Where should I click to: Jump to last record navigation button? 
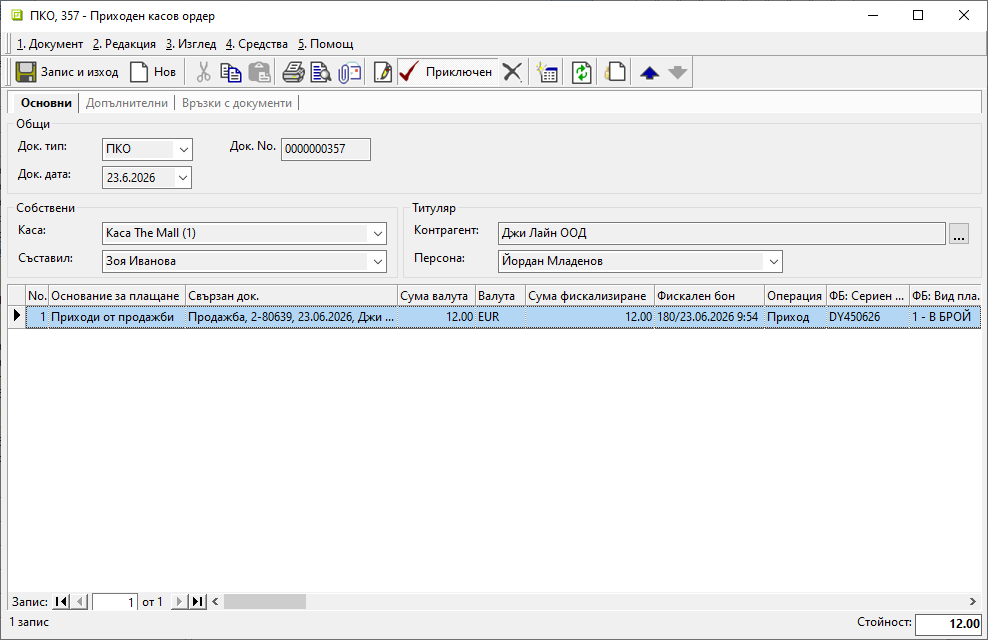click(198, 602)
